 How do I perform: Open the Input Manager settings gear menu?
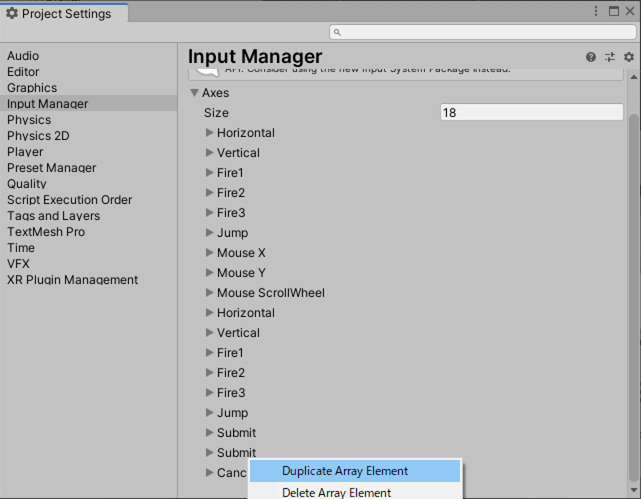(x=629, y=57)
